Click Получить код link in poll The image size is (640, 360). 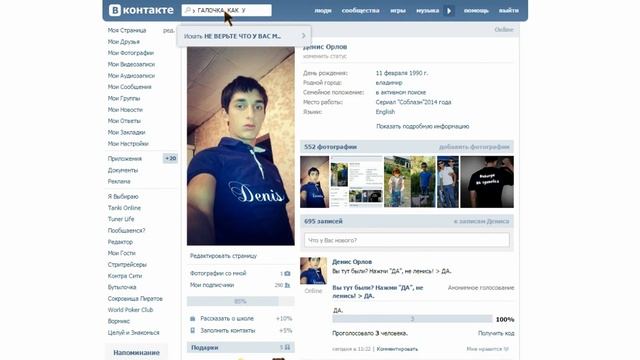(x=496, y=333)
